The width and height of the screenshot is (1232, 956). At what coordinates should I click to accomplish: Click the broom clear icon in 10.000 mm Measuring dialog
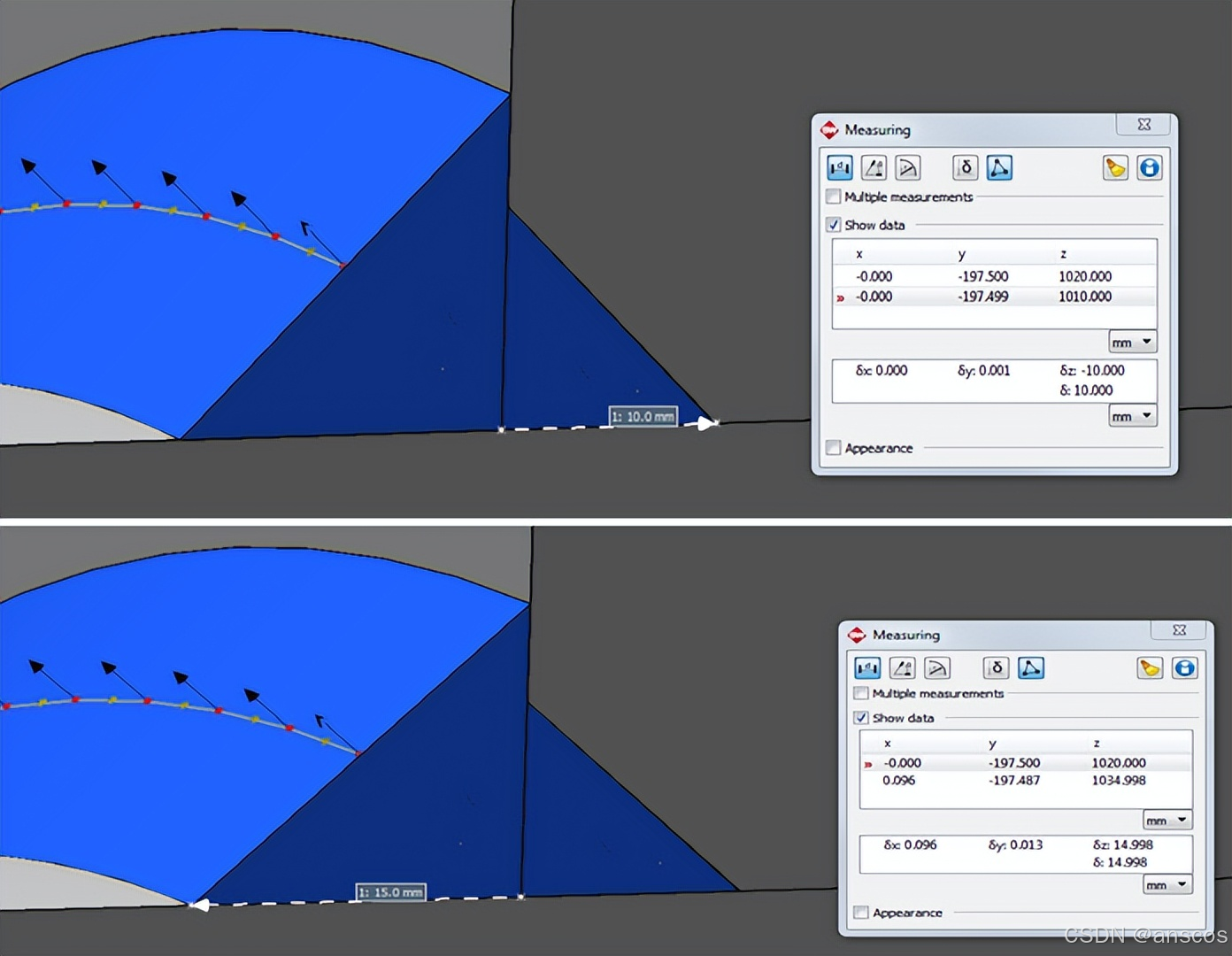pyautogui.click(x=1115, y=167)
